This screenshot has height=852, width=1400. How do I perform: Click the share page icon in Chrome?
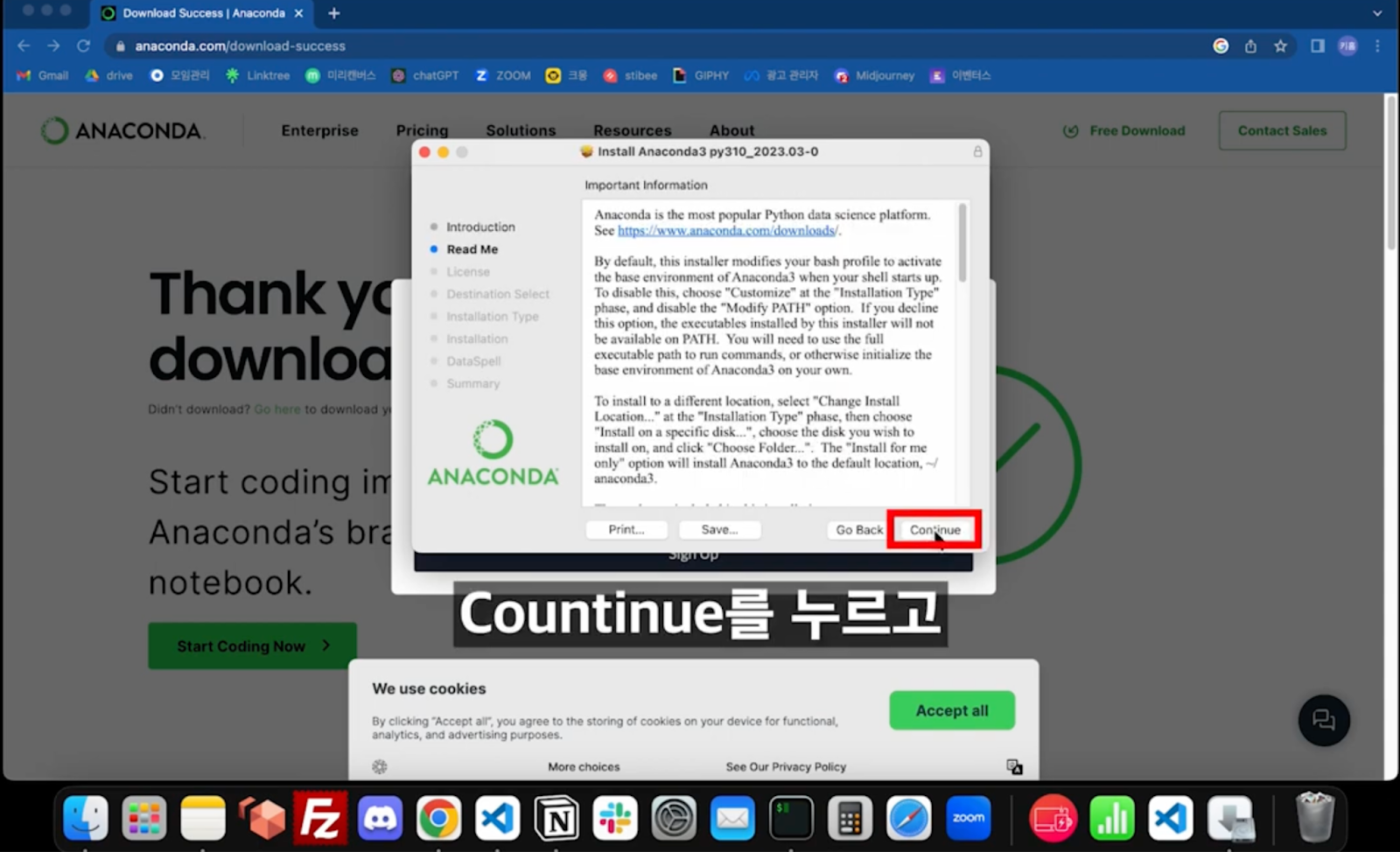click(x=1250, y=45)
